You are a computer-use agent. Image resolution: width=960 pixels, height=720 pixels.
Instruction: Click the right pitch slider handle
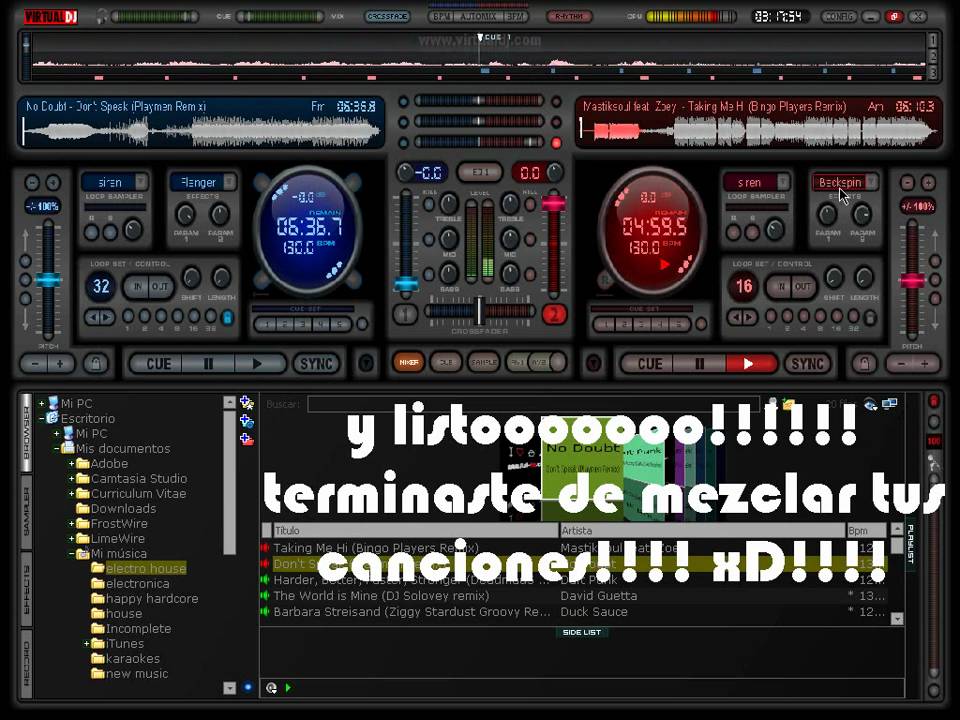[x=912, y=280]
